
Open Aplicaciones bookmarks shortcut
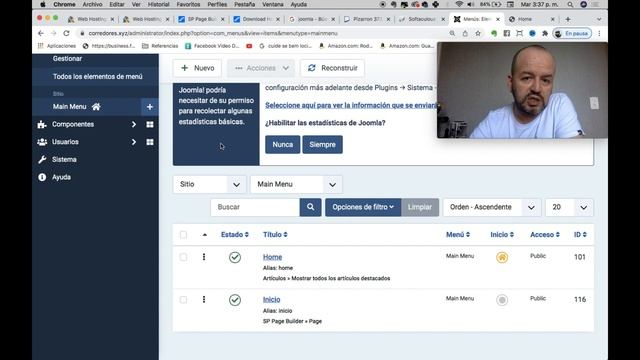tap(57, 46)
